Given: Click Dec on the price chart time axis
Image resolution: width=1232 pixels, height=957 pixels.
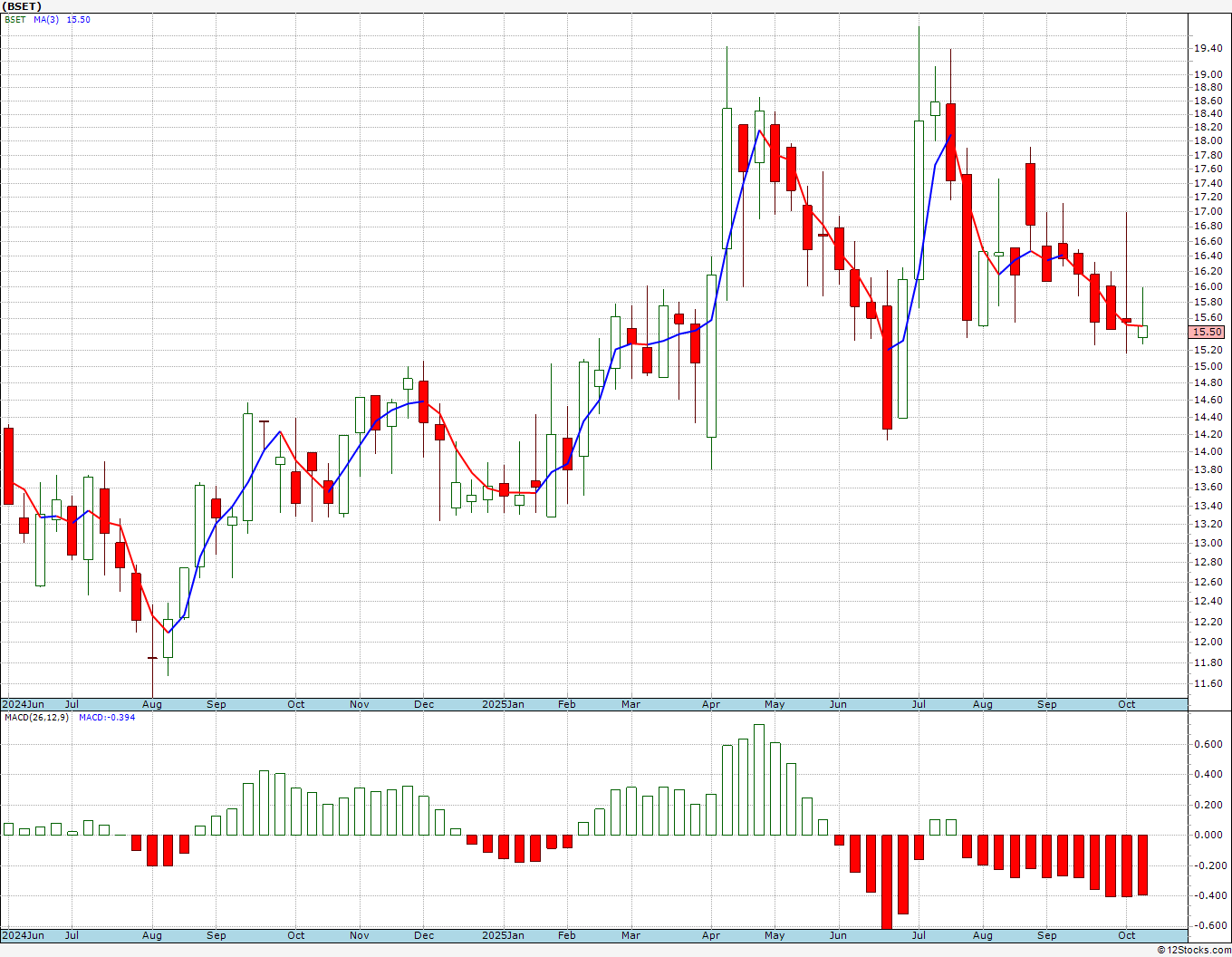Looking at the screenshot, I should tap(425, 704).
